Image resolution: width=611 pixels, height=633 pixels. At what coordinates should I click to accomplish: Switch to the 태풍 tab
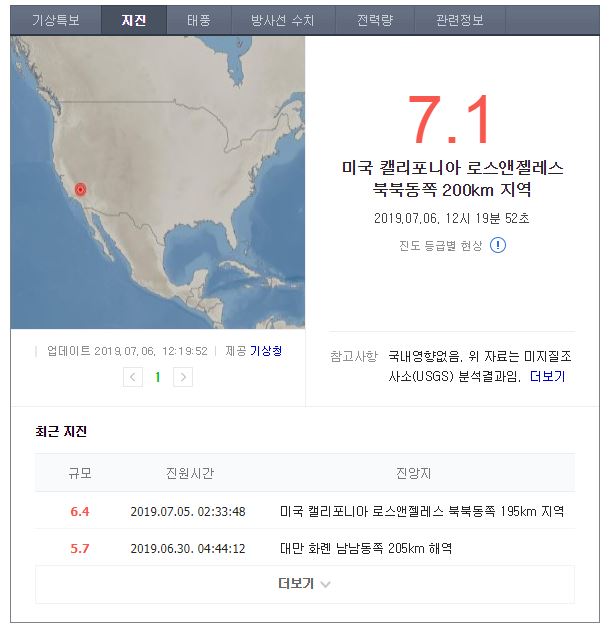click(x=199, y=20)
